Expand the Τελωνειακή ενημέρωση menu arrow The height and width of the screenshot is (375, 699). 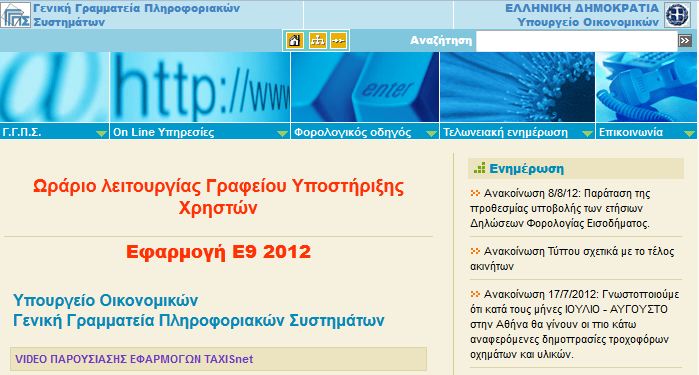pos(587,133)
